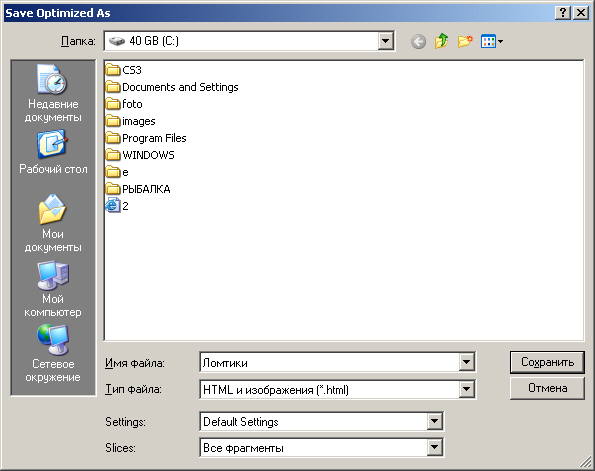Expand the Slices dropdown arrow

[x=434, y=447]
